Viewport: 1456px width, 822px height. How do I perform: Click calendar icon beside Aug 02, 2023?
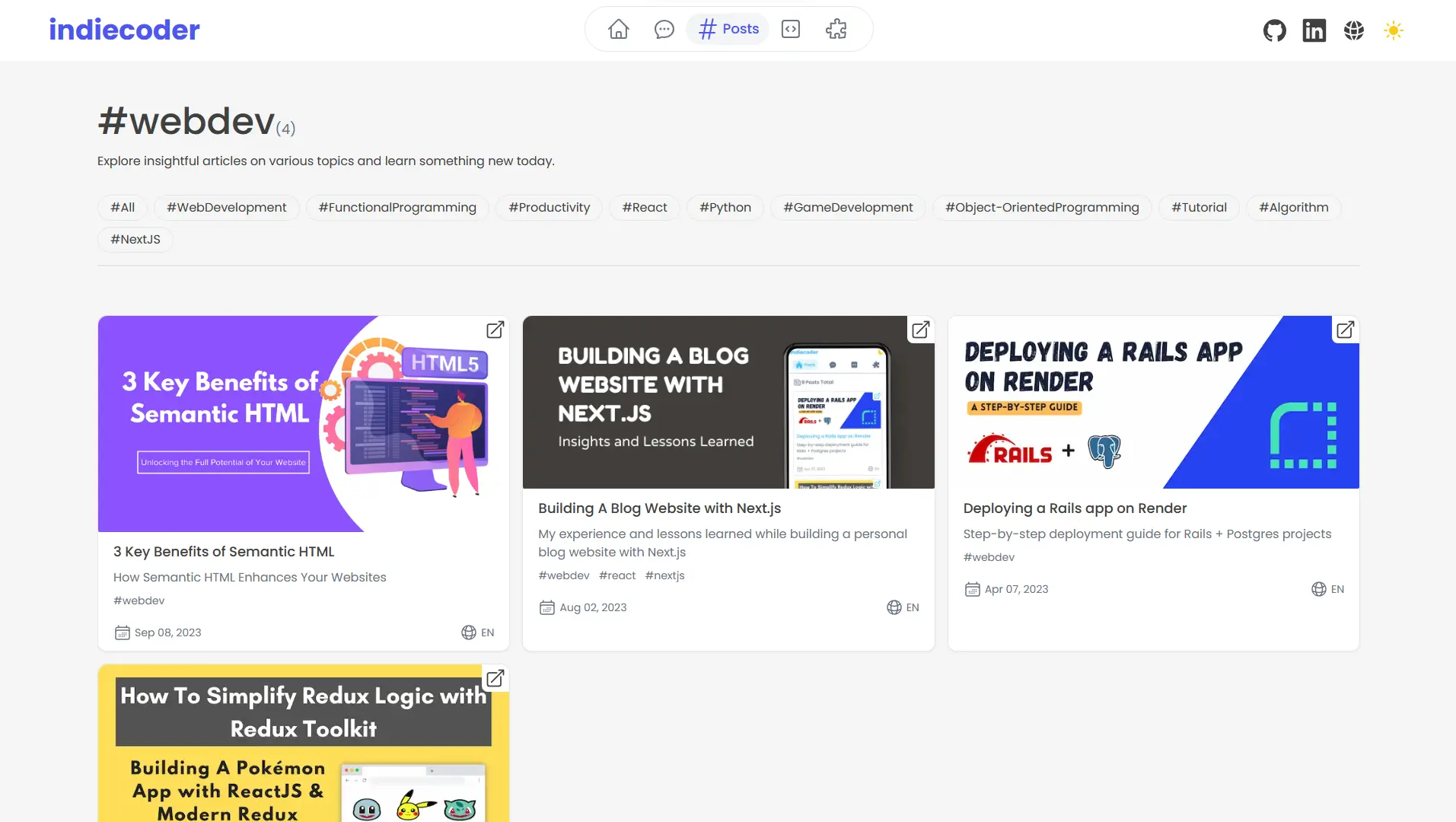click(546, 607)
